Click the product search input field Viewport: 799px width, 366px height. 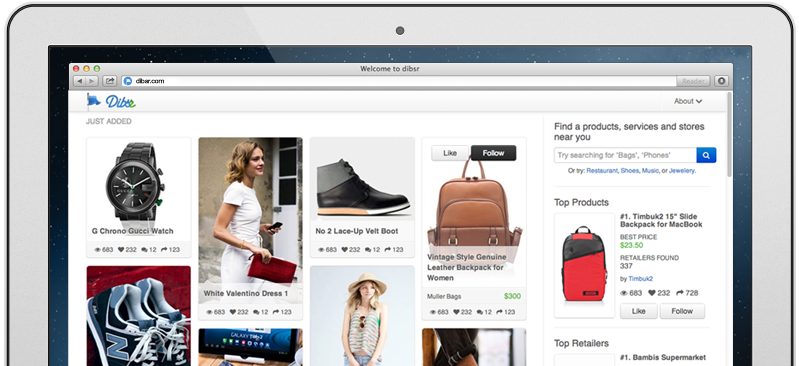[x=625, y=155]
